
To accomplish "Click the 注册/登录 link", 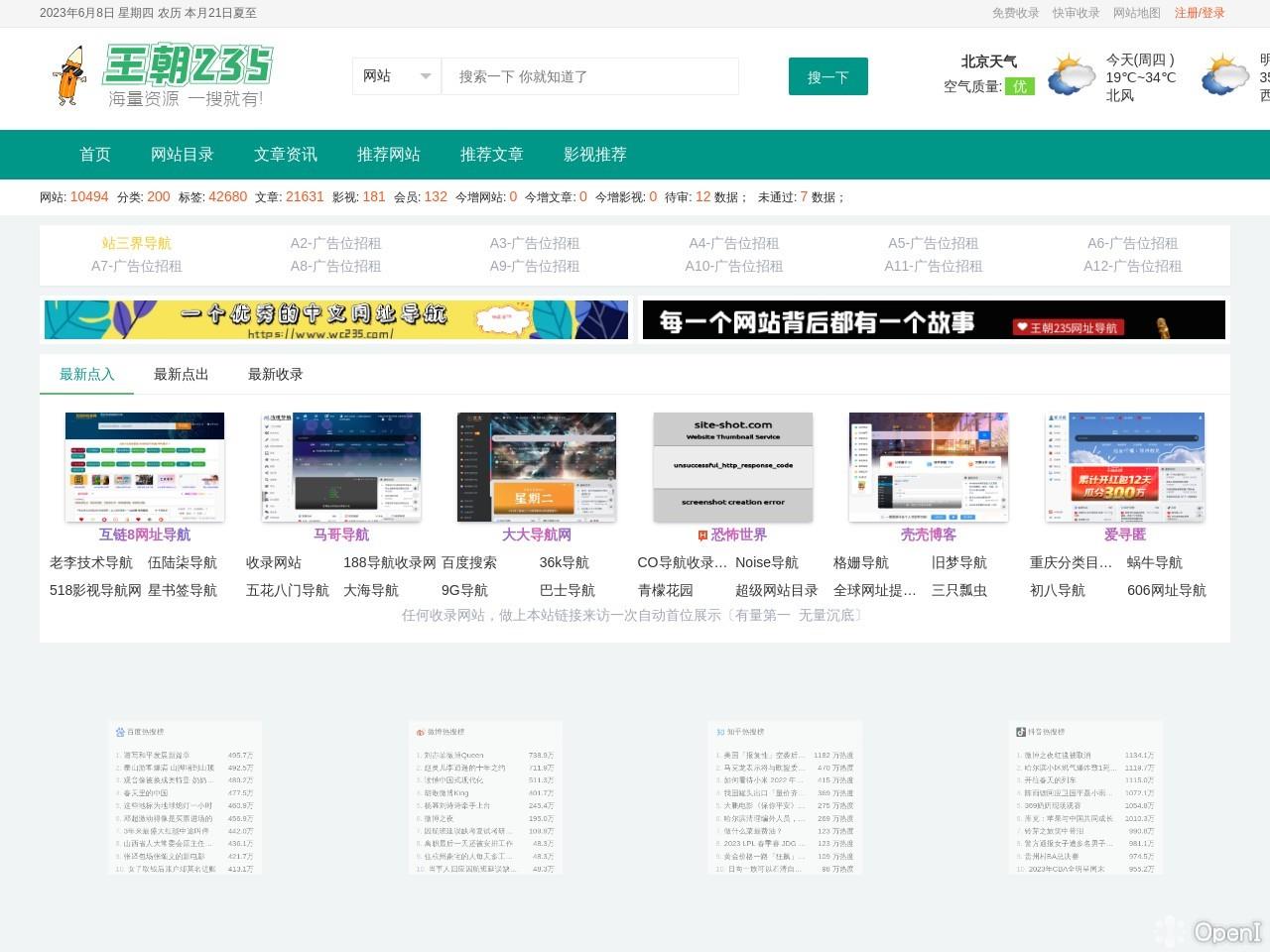I will pos(1199,13).
